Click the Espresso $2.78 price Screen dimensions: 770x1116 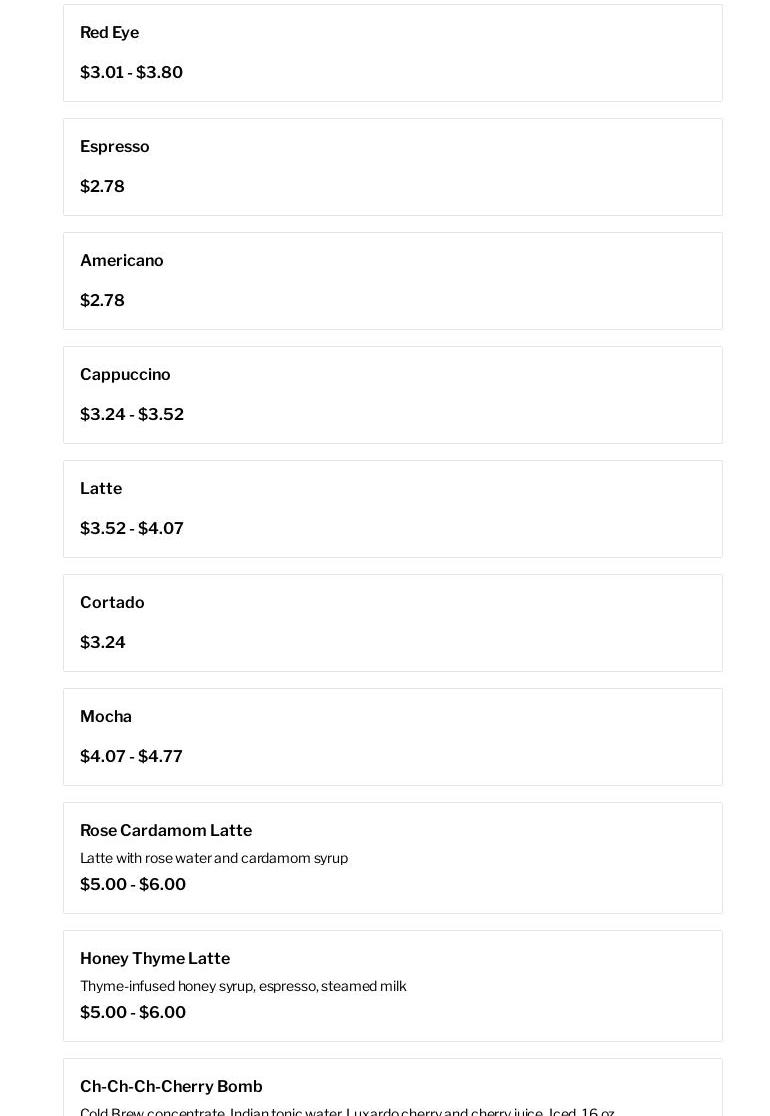pos(102,187)
